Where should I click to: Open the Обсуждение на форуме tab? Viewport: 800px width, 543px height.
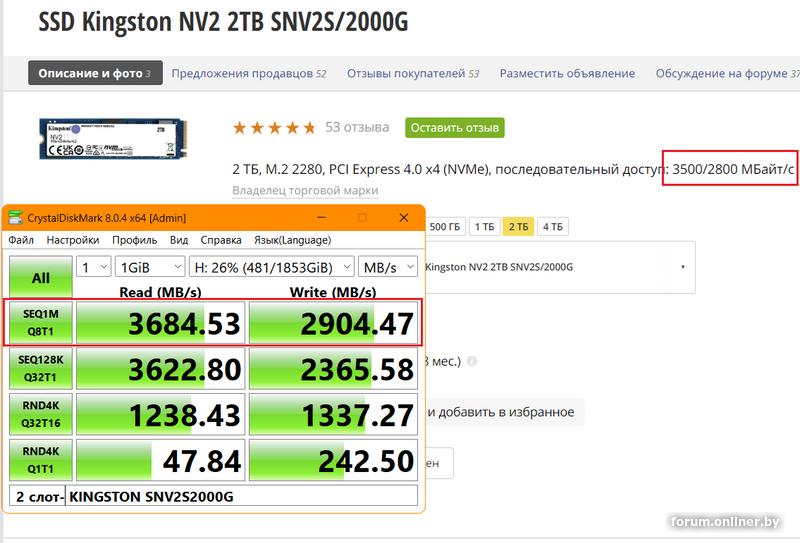728,73
